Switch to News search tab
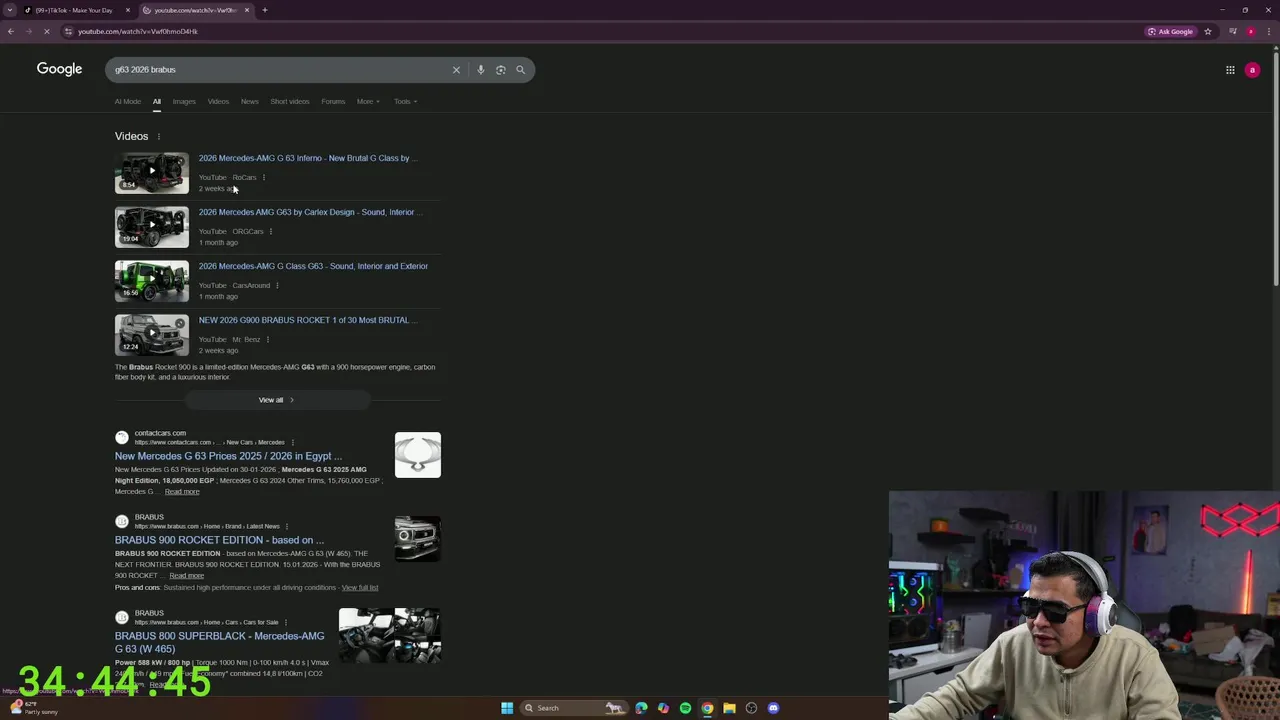Viewport: 1280px width, 720px height. pyautogui.click(x=250, y=101)
